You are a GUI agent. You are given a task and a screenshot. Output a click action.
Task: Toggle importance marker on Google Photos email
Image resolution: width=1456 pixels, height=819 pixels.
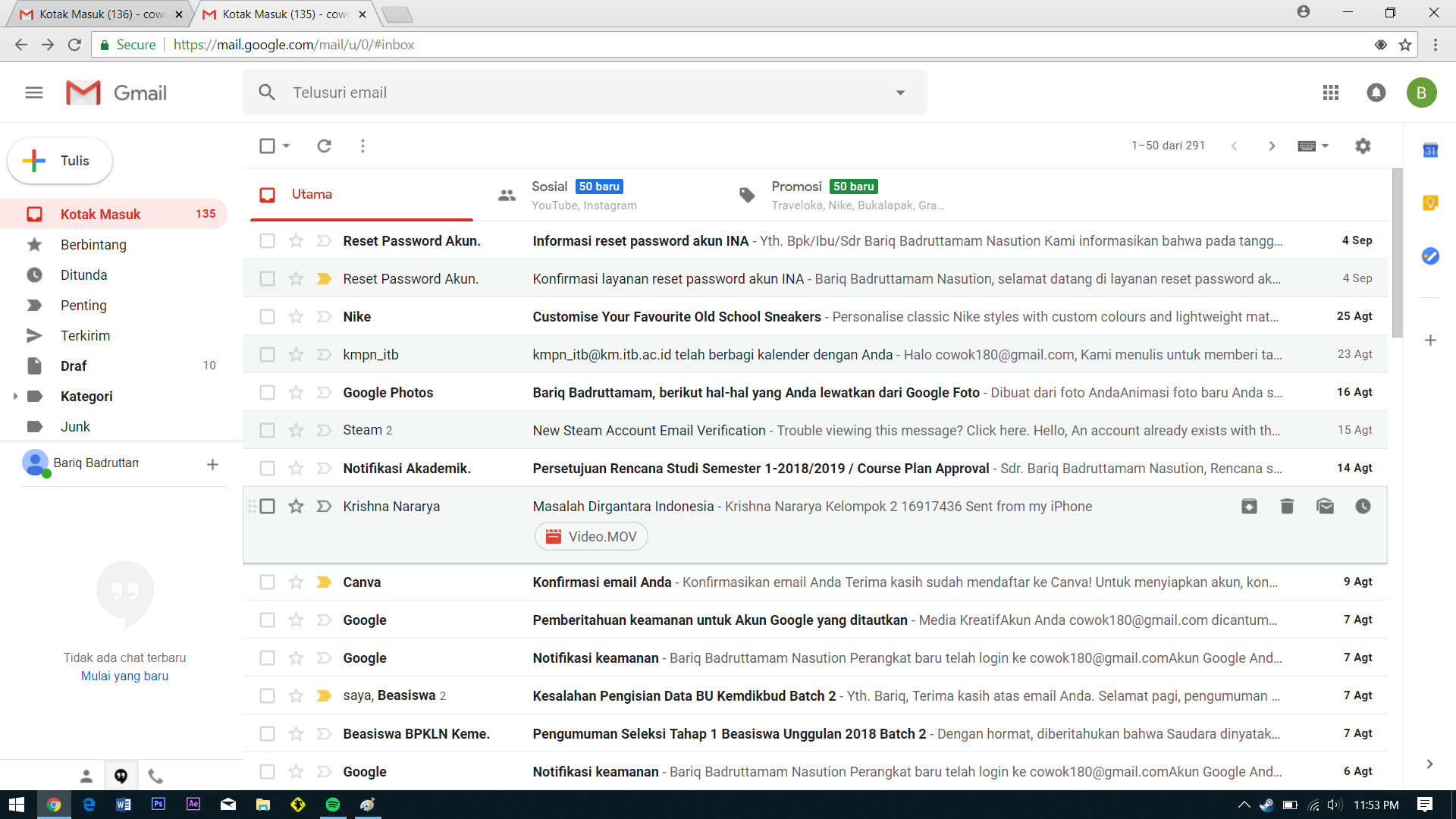[x=324, y=392]
